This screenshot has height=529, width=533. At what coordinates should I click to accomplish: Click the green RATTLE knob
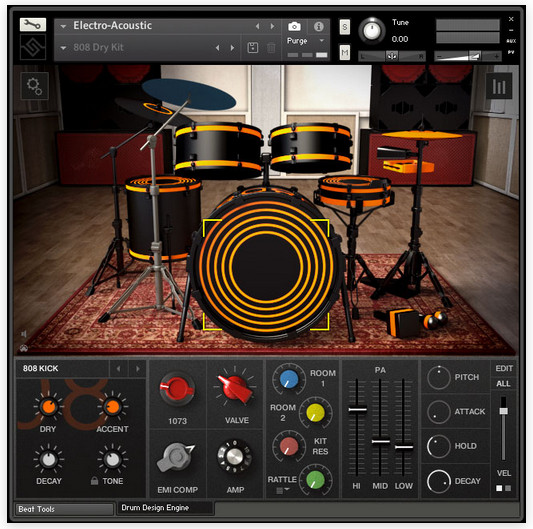pos(315,479)
